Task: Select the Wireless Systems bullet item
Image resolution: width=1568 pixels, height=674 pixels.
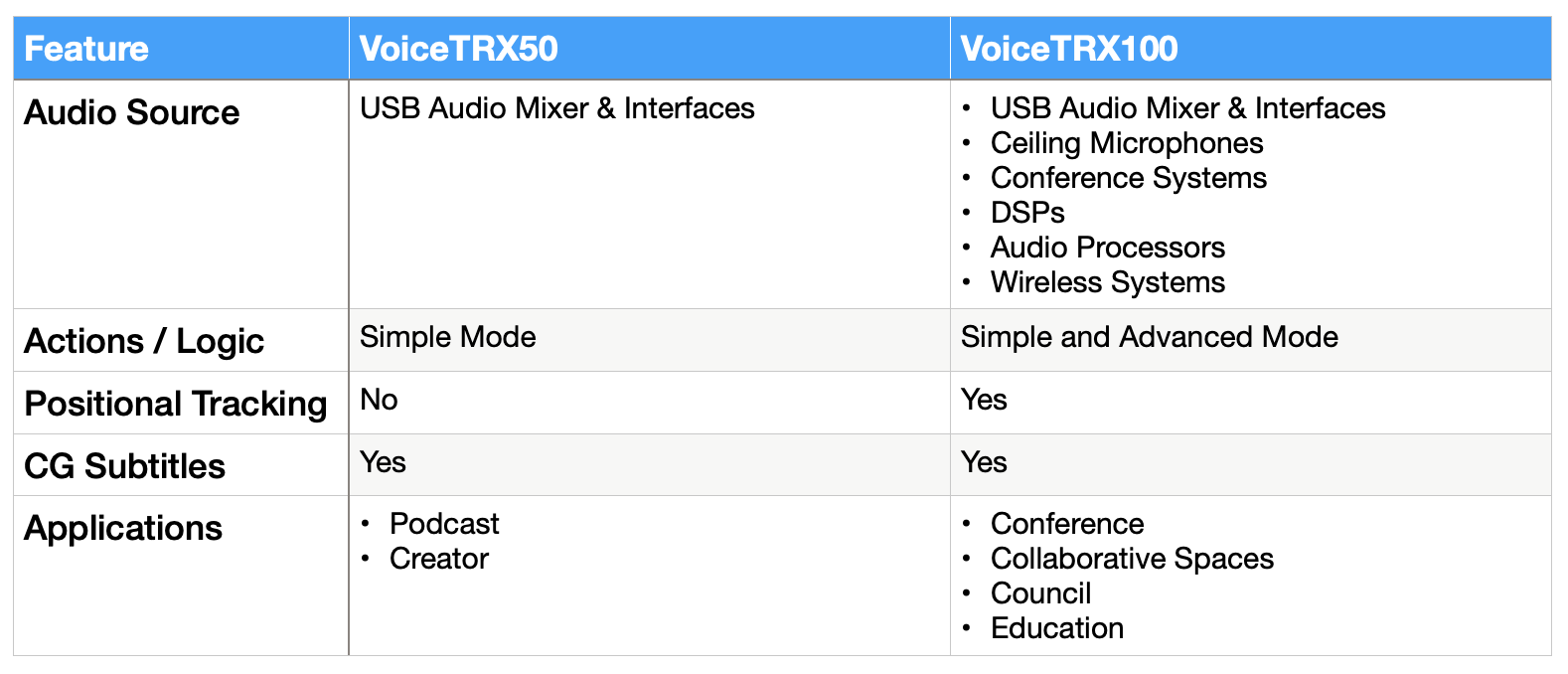Action: [x=1107, y=282]
